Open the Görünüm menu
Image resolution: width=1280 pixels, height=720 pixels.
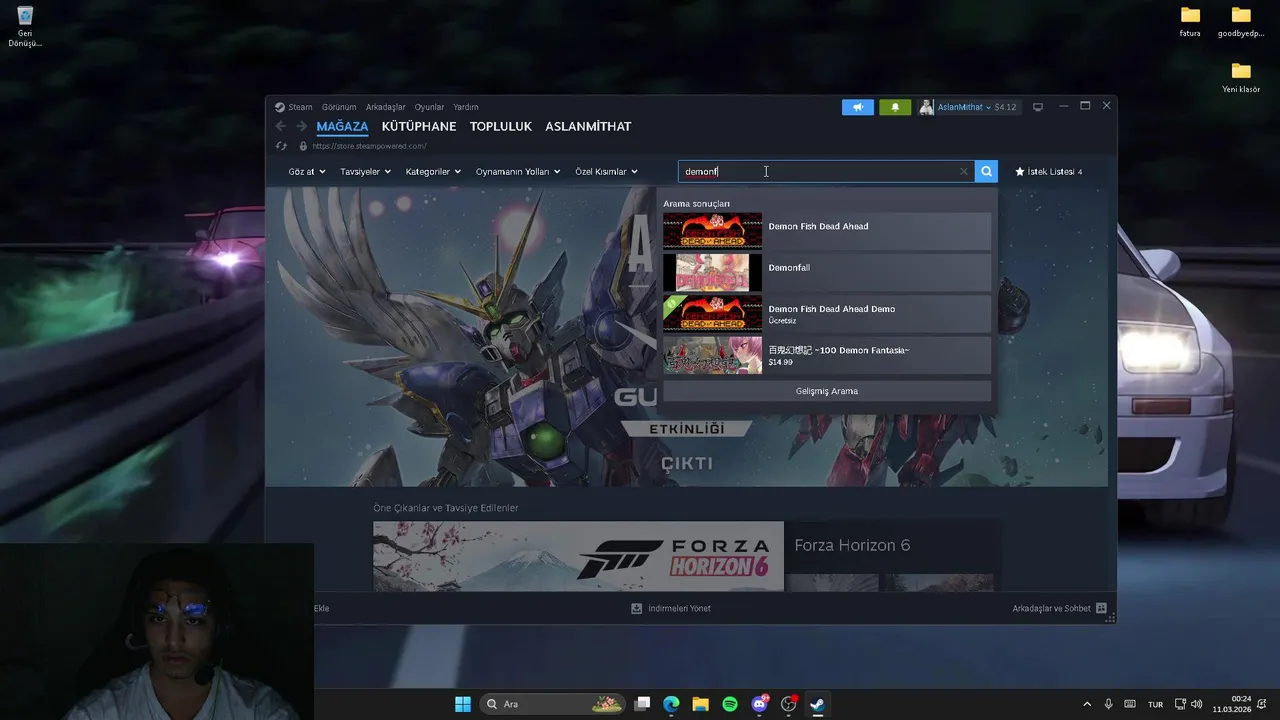pos(339,107)
